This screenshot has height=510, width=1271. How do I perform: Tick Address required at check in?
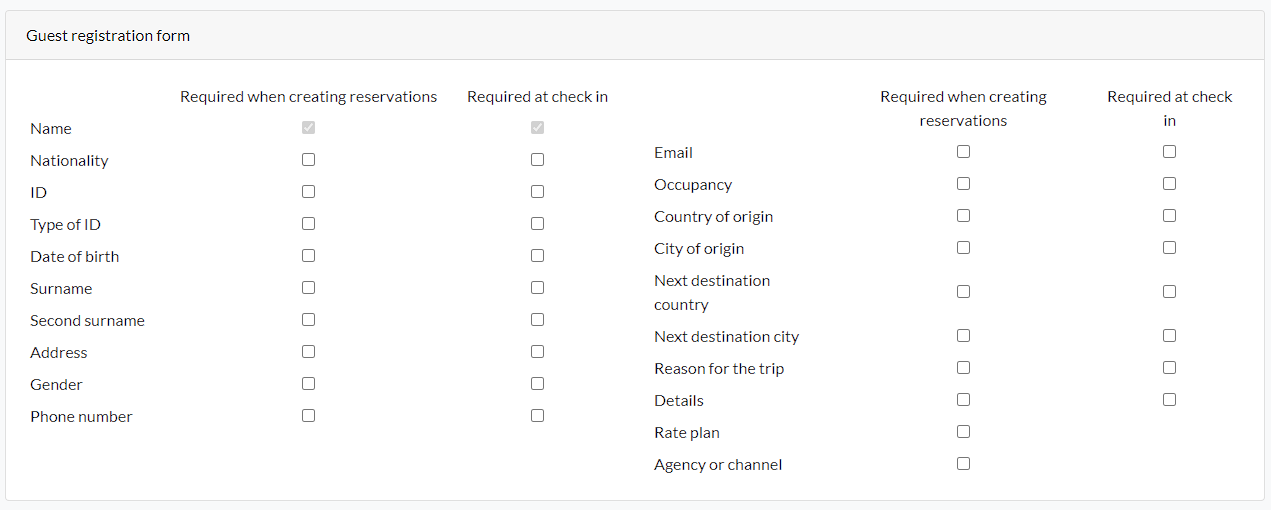[537, 351]
